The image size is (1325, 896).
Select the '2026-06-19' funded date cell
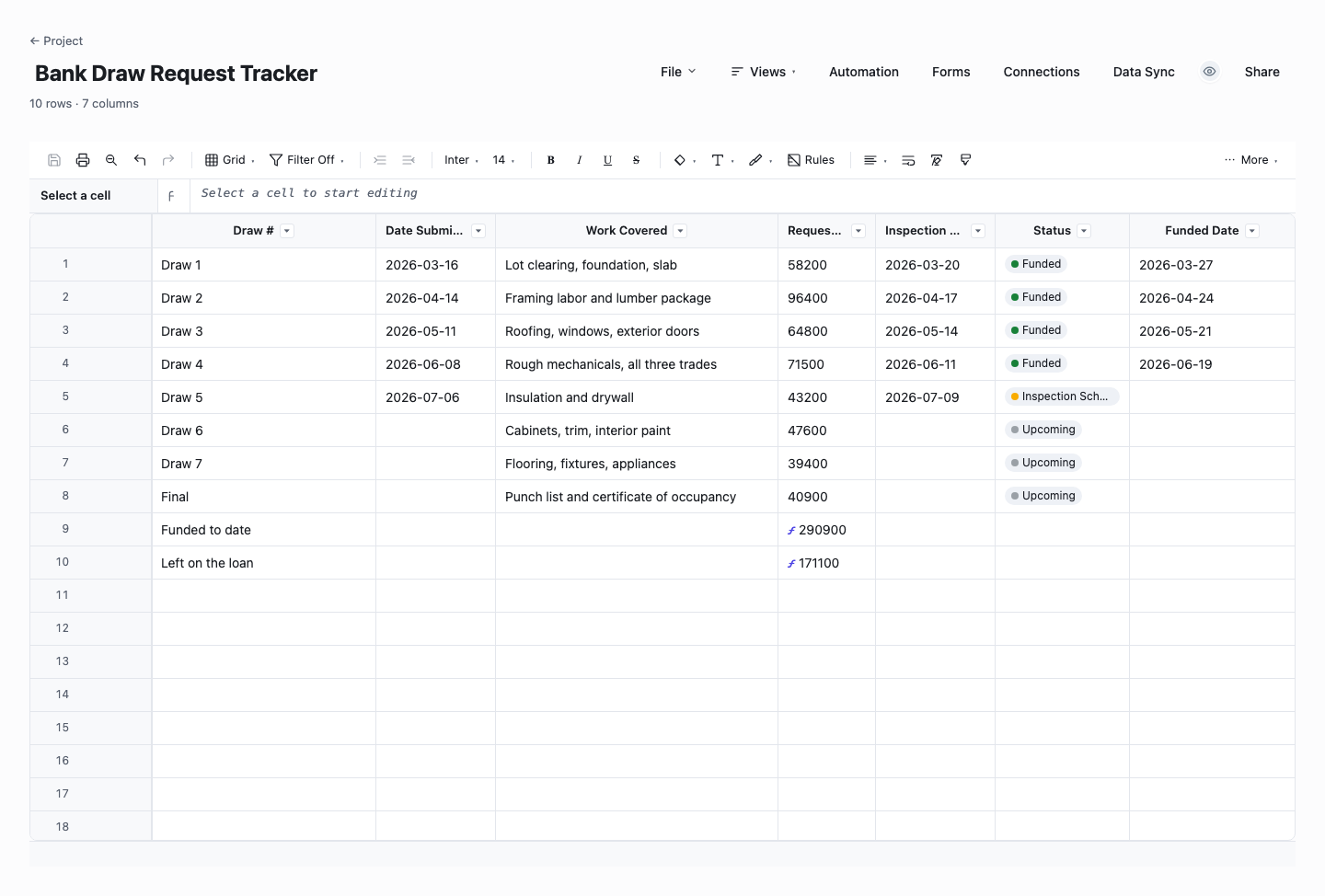point(1212,364)
